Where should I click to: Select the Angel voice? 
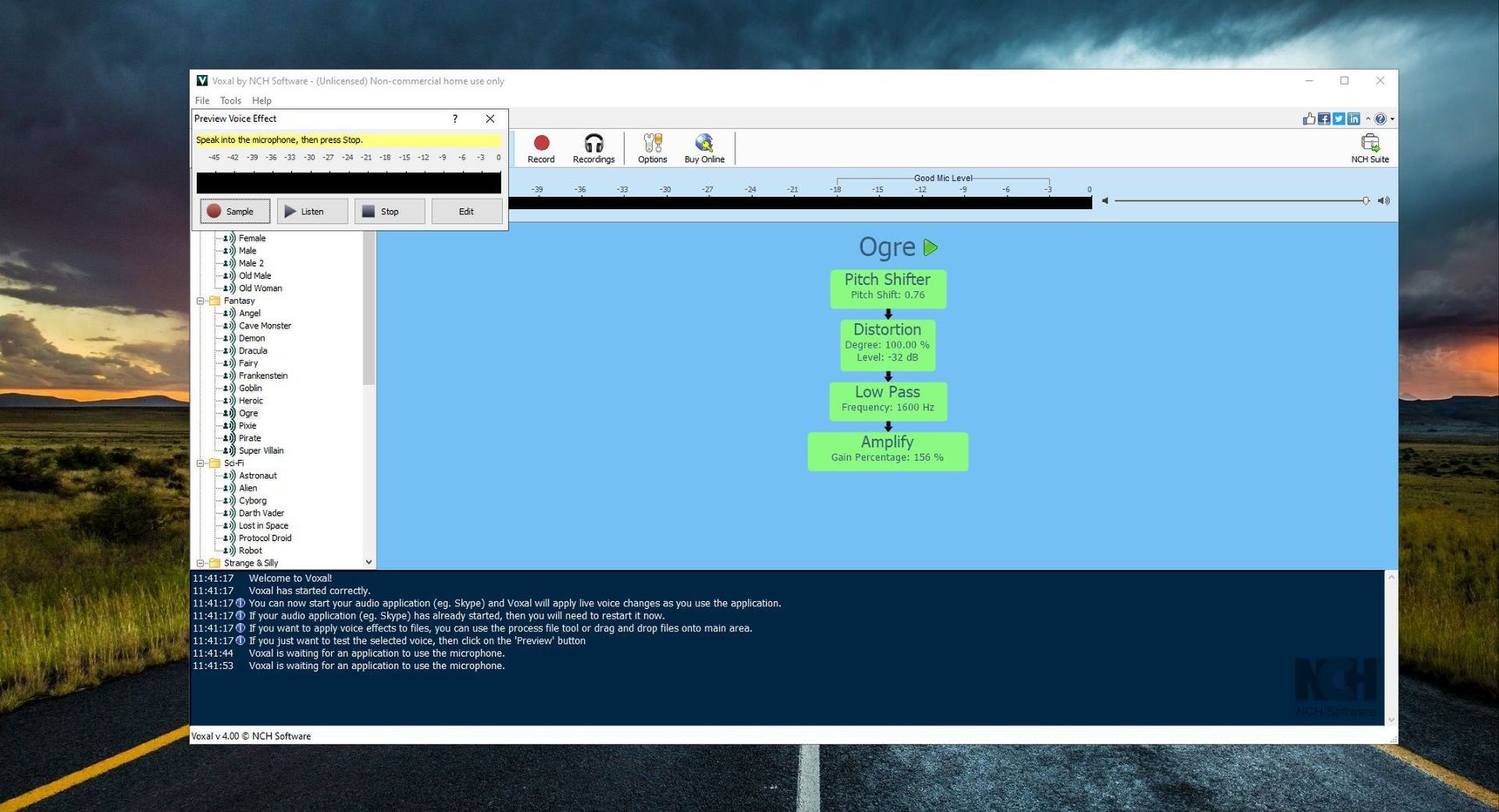click(249, 314)
